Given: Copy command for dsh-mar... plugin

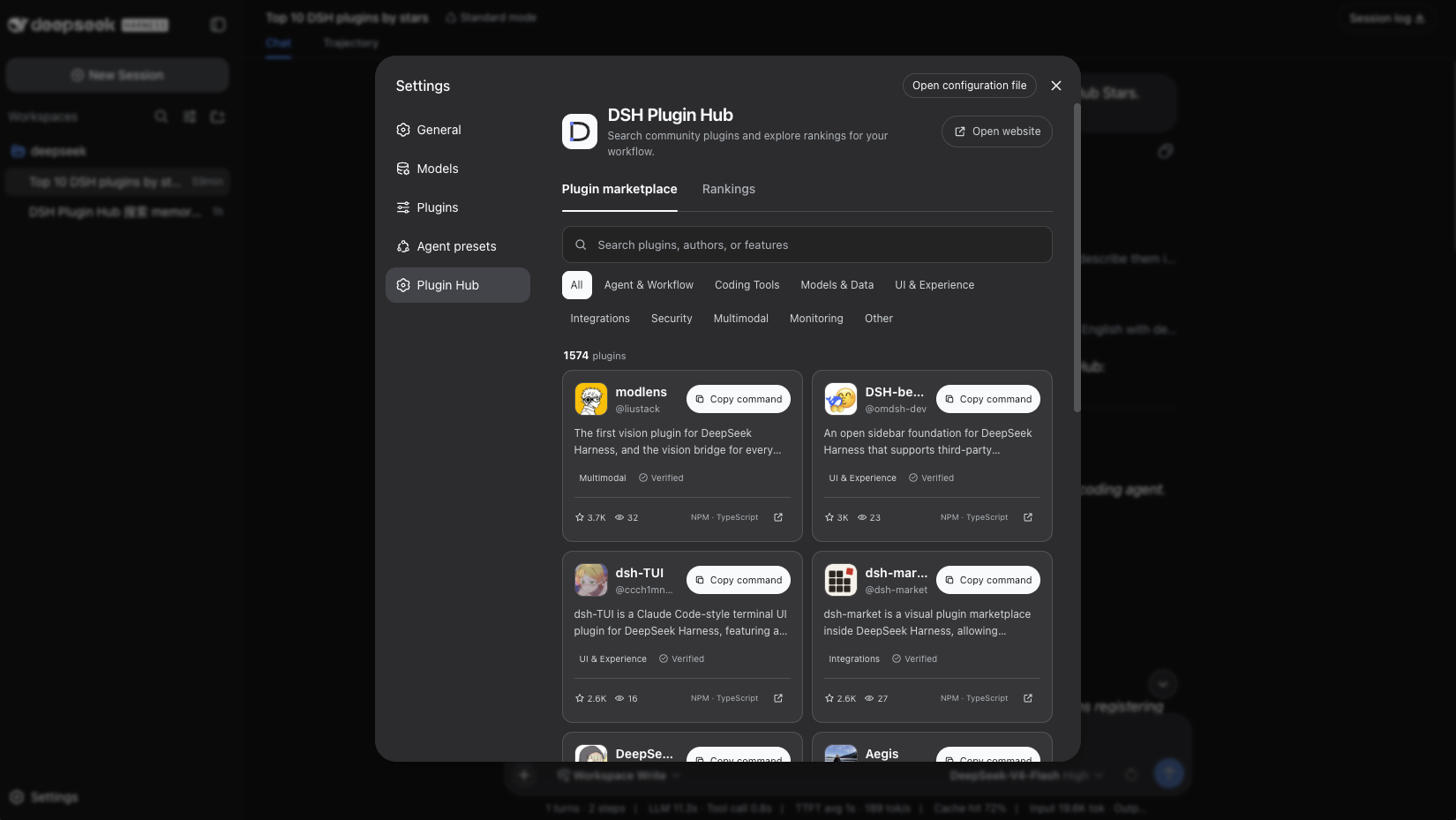Looking at the screenshot, I should point(987,580).
